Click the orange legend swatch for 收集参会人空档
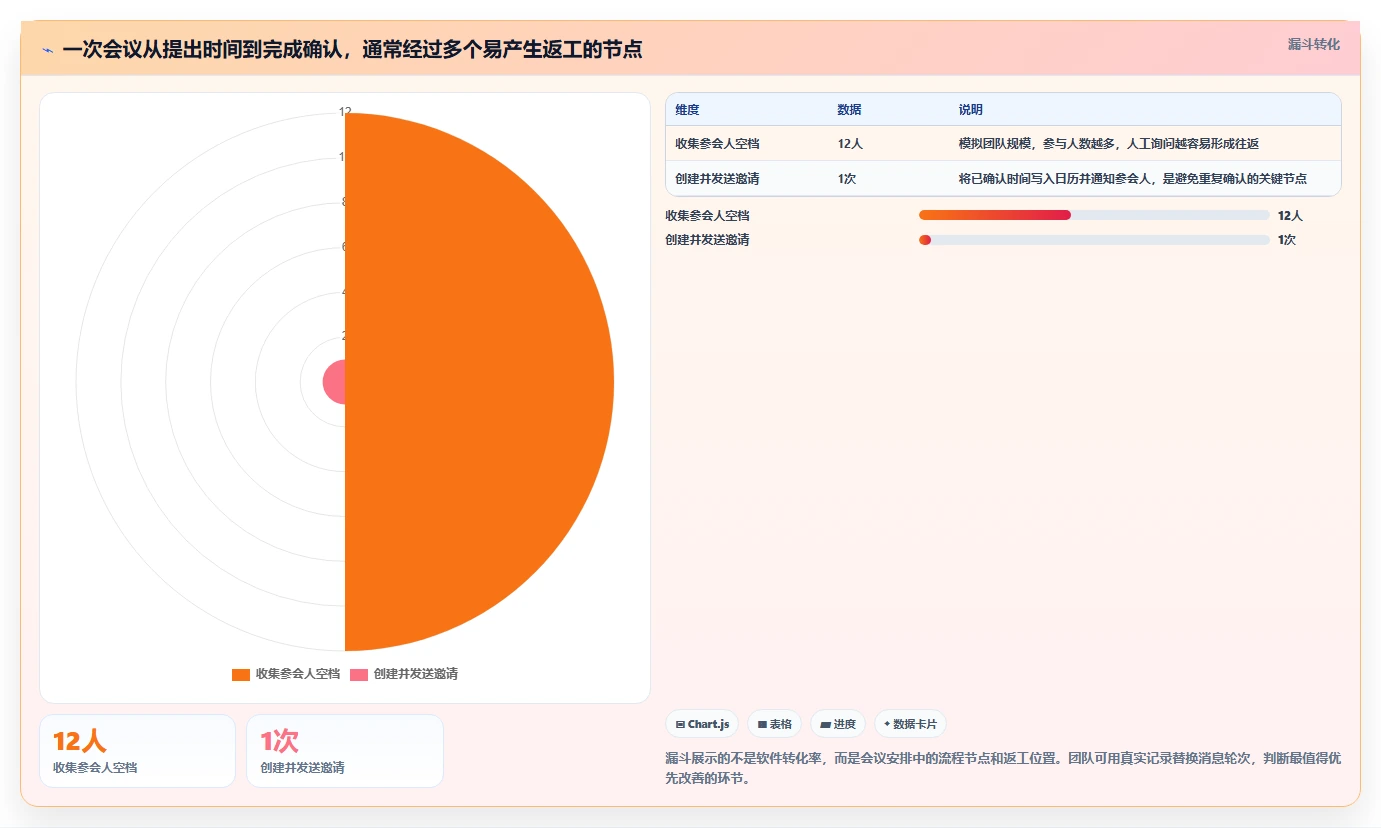 (241, 674)
